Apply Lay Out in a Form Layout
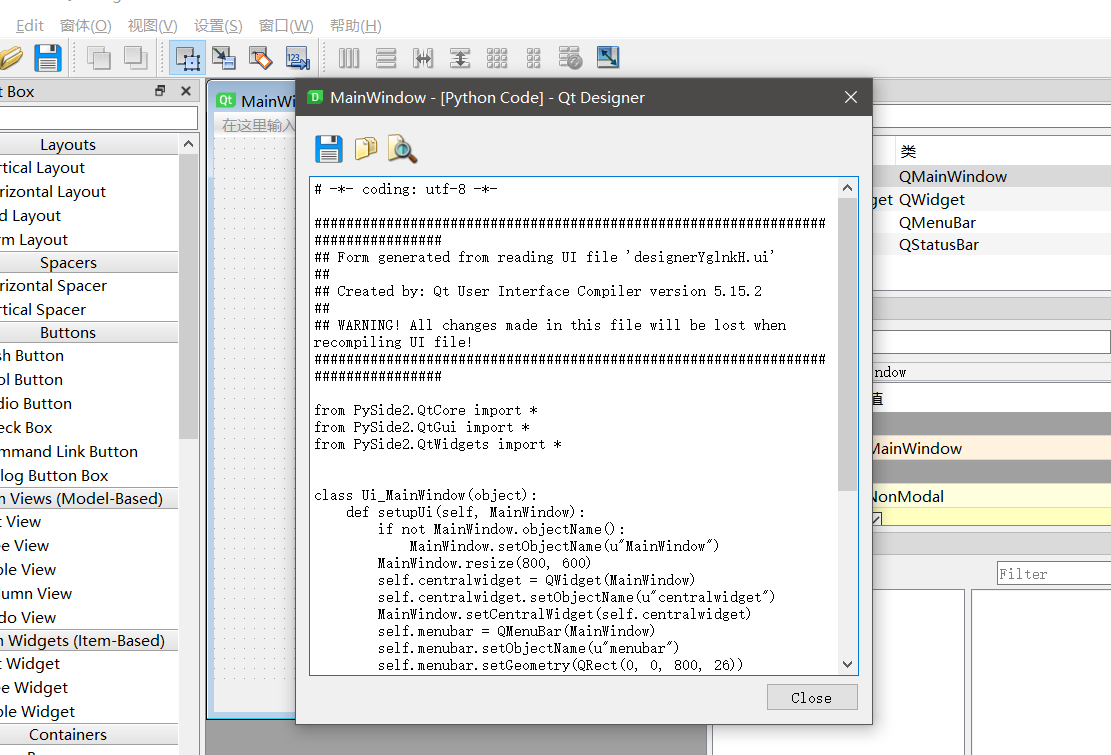 click(534, 58)
